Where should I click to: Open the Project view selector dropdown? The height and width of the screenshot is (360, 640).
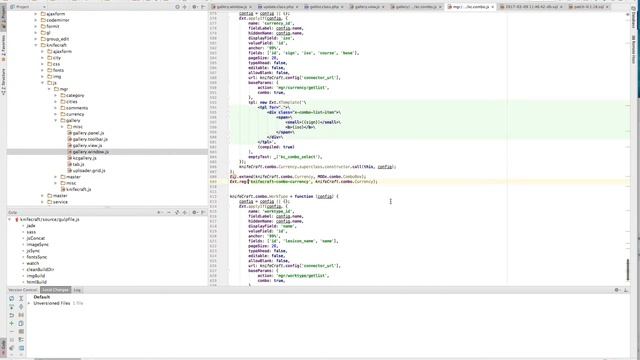pyautogui.click(x=44, y=7)
